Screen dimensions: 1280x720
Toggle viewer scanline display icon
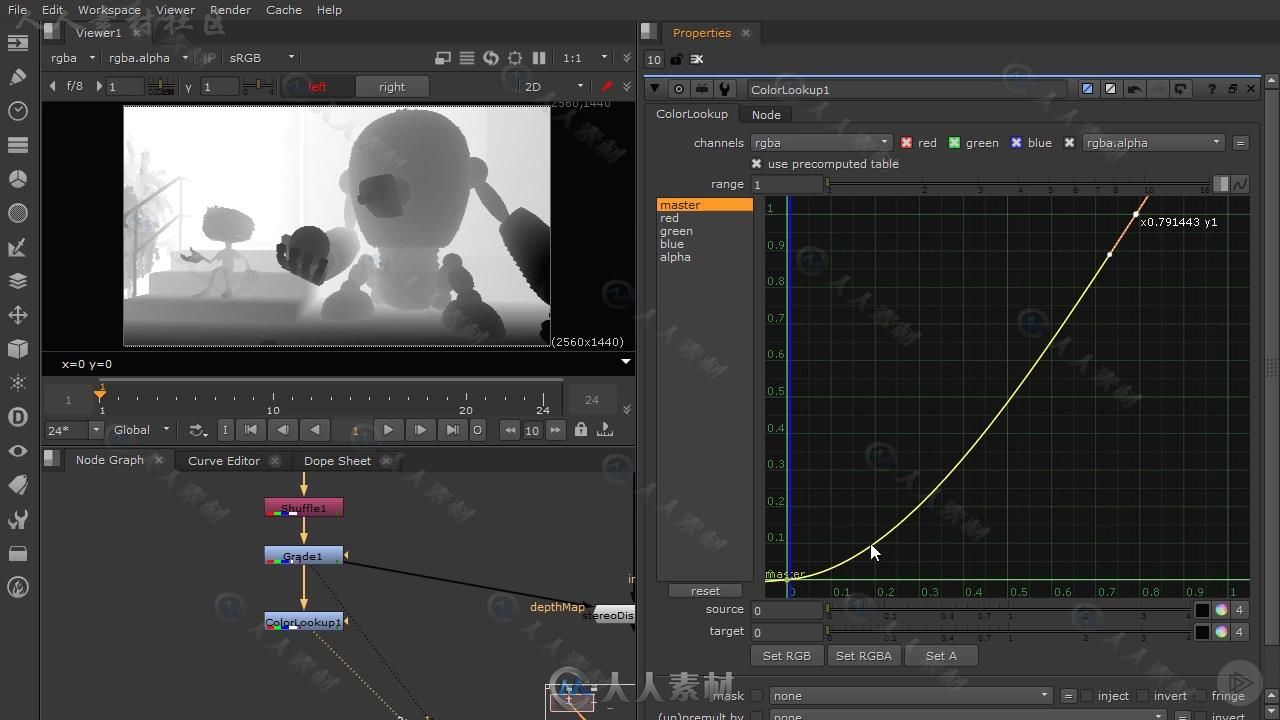467,58
